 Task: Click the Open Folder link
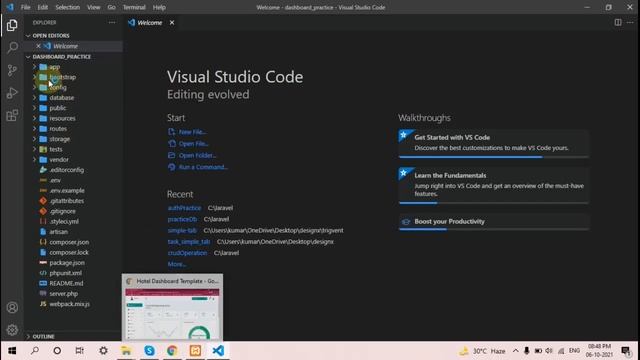click(197, 156)
